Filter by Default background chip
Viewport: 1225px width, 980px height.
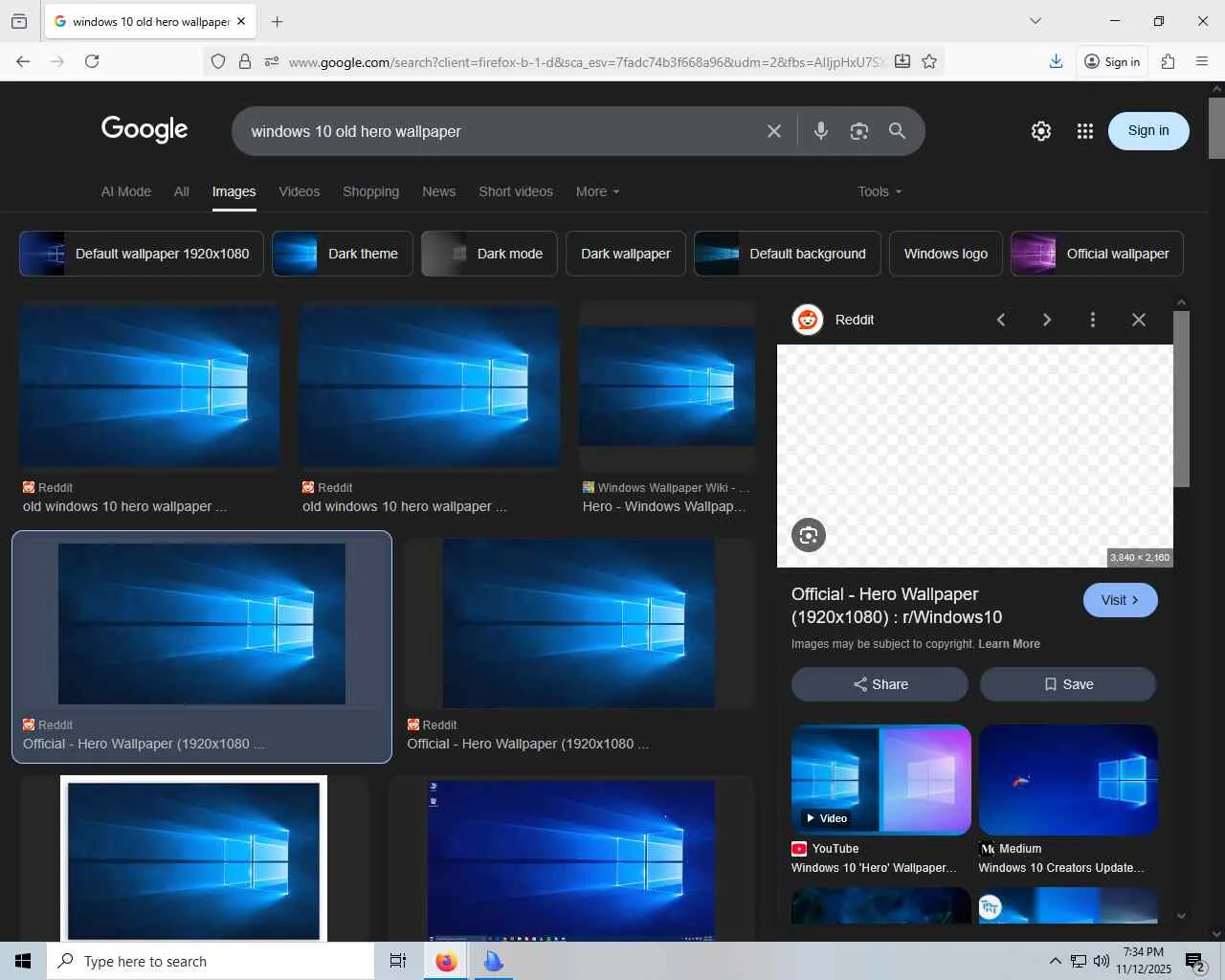pos(788,254)
